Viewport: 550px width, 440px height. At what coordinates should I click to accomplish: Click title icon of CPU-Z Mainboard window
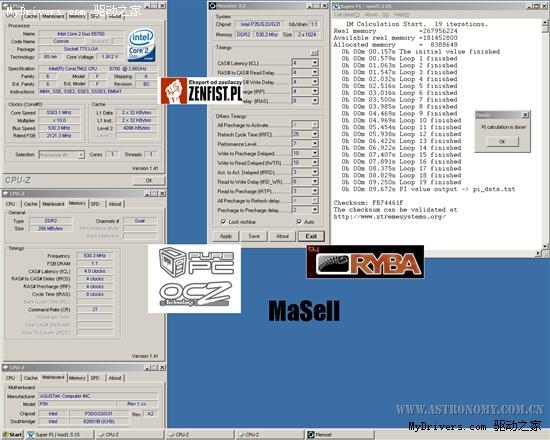coord(5,367)
